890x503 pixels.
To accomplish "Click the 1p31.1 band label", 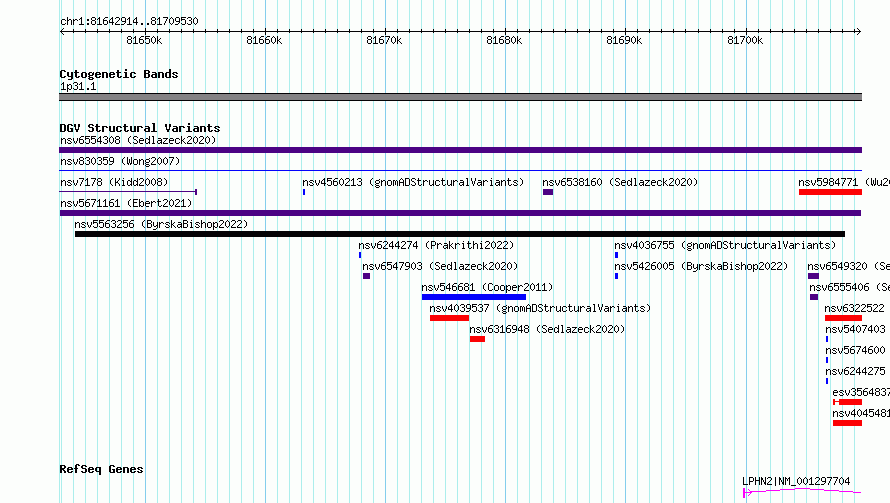I will pos(78,86).
